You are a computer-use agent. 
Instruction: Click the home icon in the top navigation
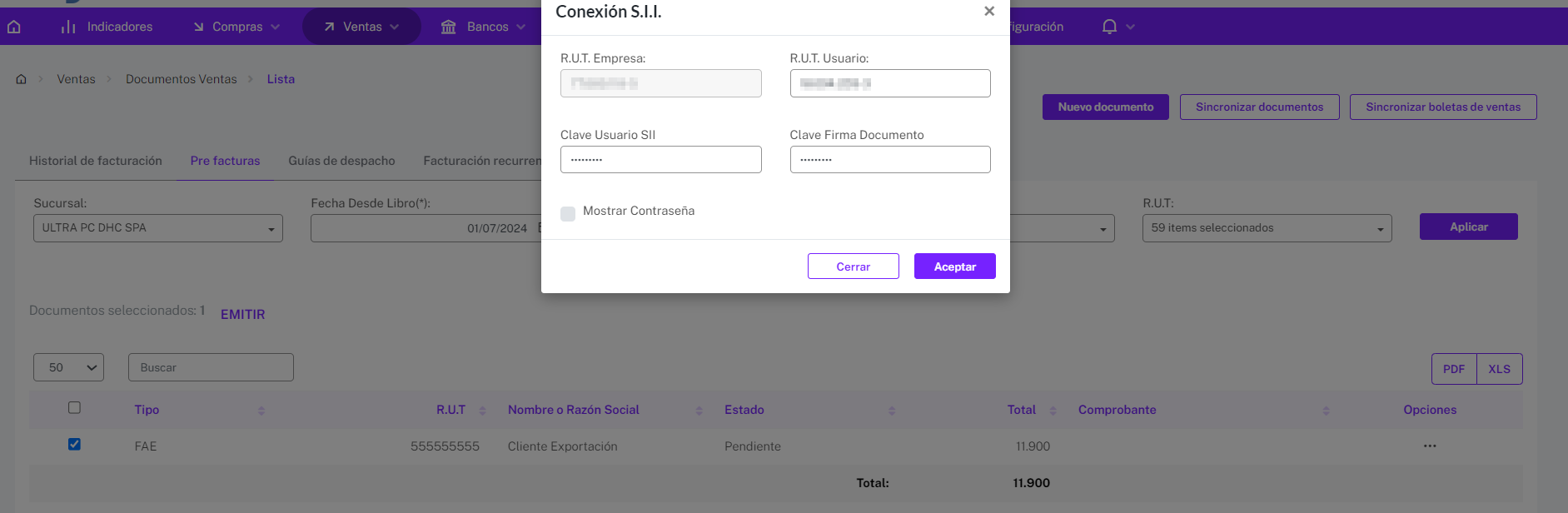coord(14,27)
